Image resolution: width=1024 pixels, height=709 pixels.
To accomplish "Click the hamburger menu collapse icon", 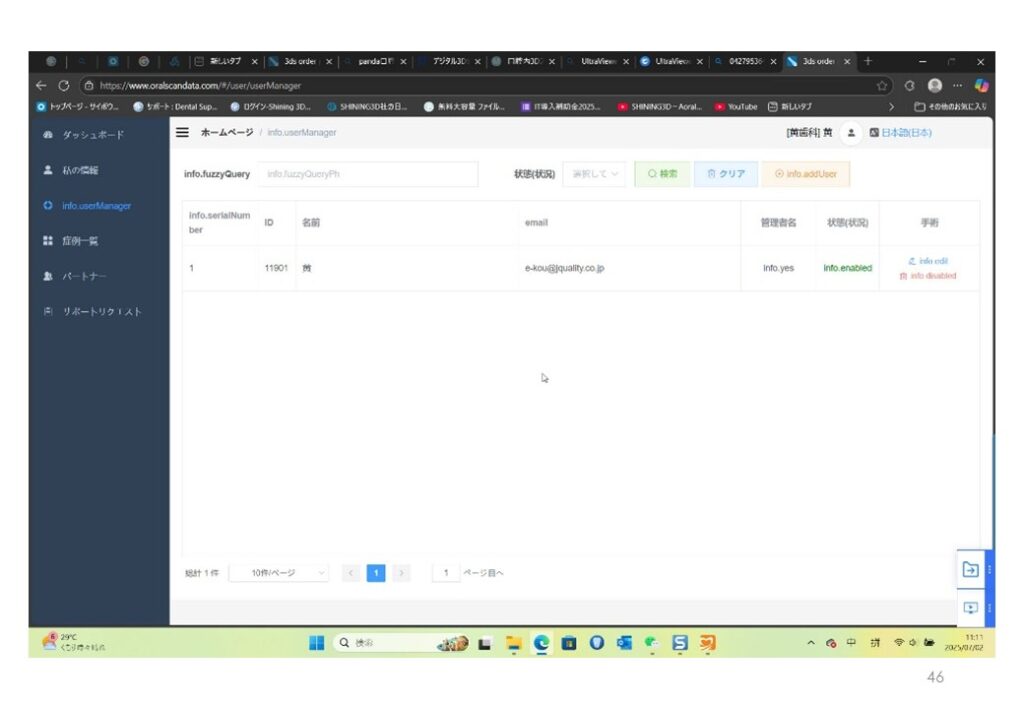I will (x=183, y=132).
